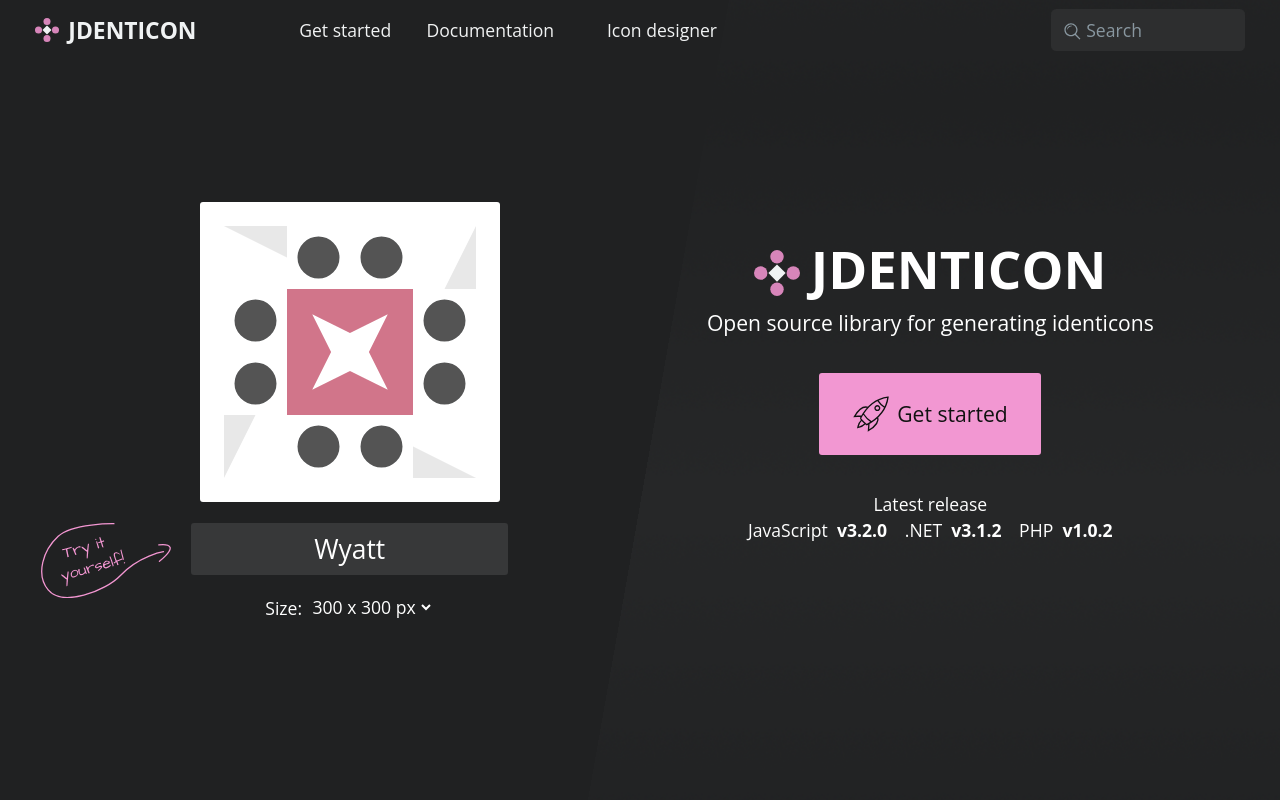The image size is (1280, 800).
Task: Open JavaScript v3.2.0 release link
Action: point(817,531)
